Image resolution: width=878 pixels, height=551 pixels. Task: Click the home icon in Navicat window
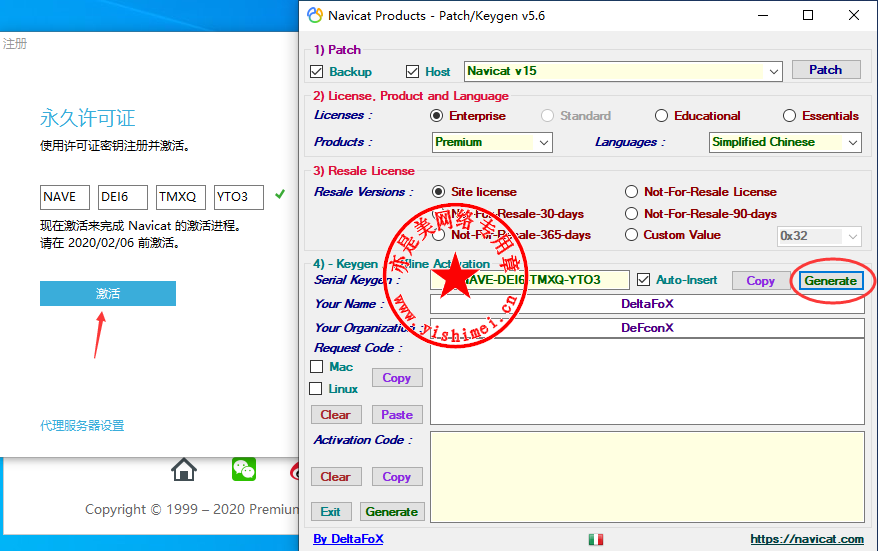click(184, 469)
